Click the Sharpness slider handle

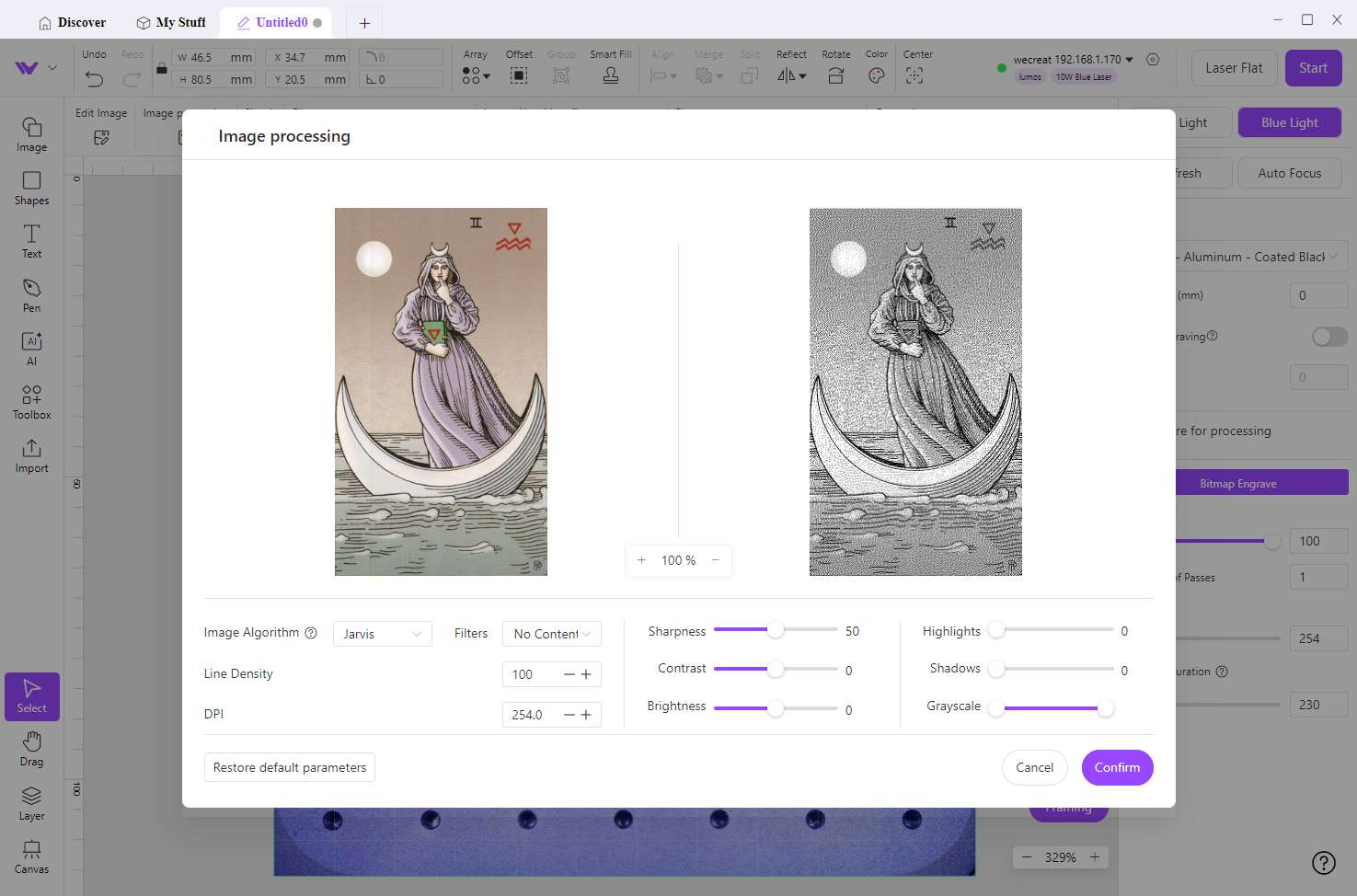tap(776, 630)
